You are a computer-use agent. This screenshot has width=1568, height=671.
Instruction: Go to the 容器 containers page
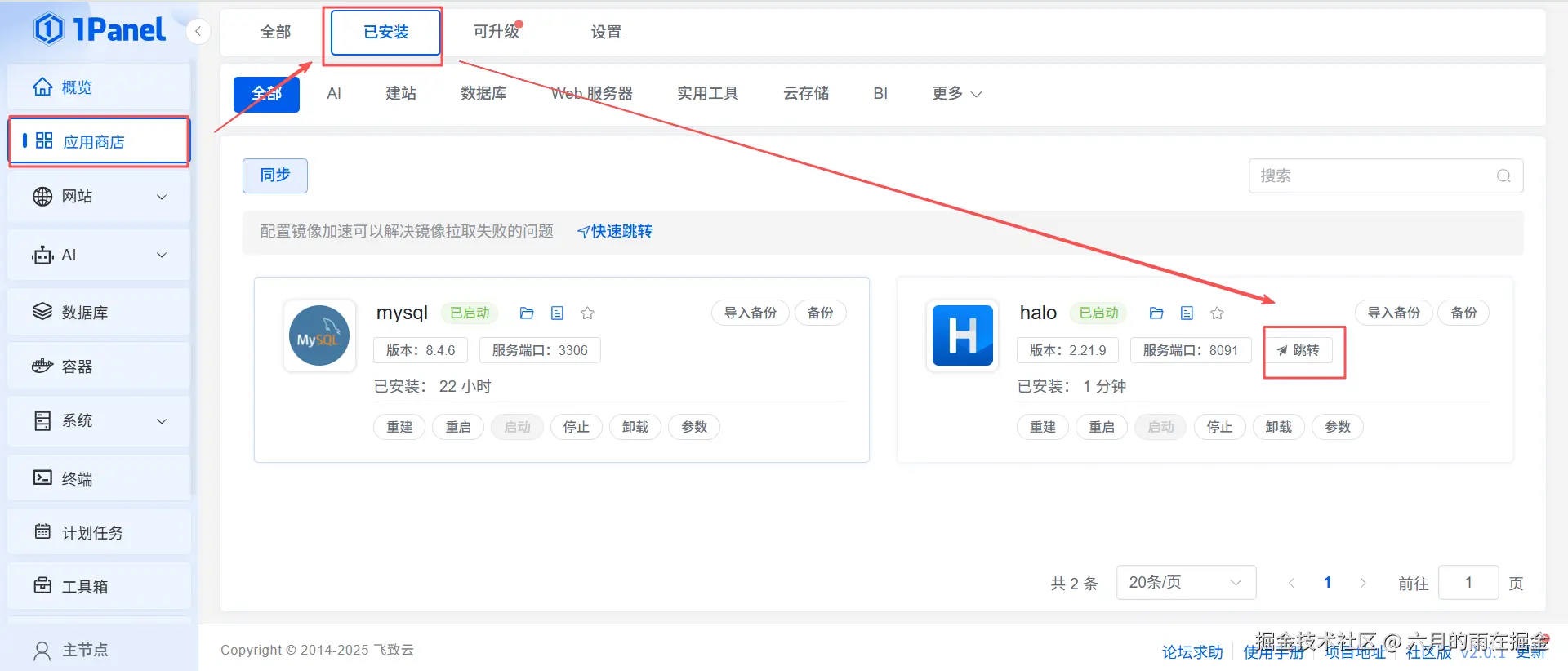tap(99, 367)
